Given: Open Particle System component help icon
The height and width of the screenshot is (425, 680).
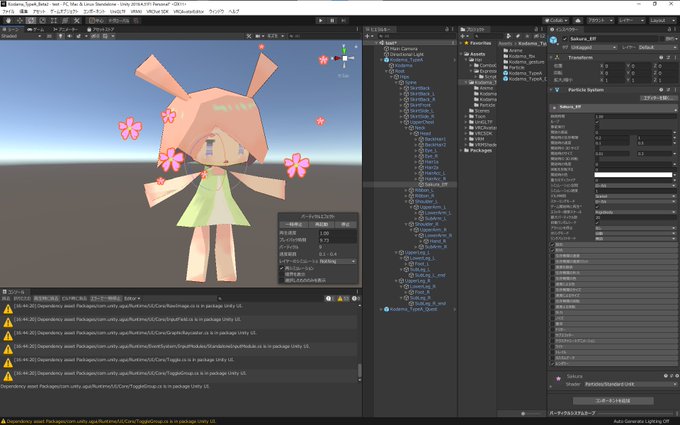Looking at the screenshot, I should click(661, 90).
